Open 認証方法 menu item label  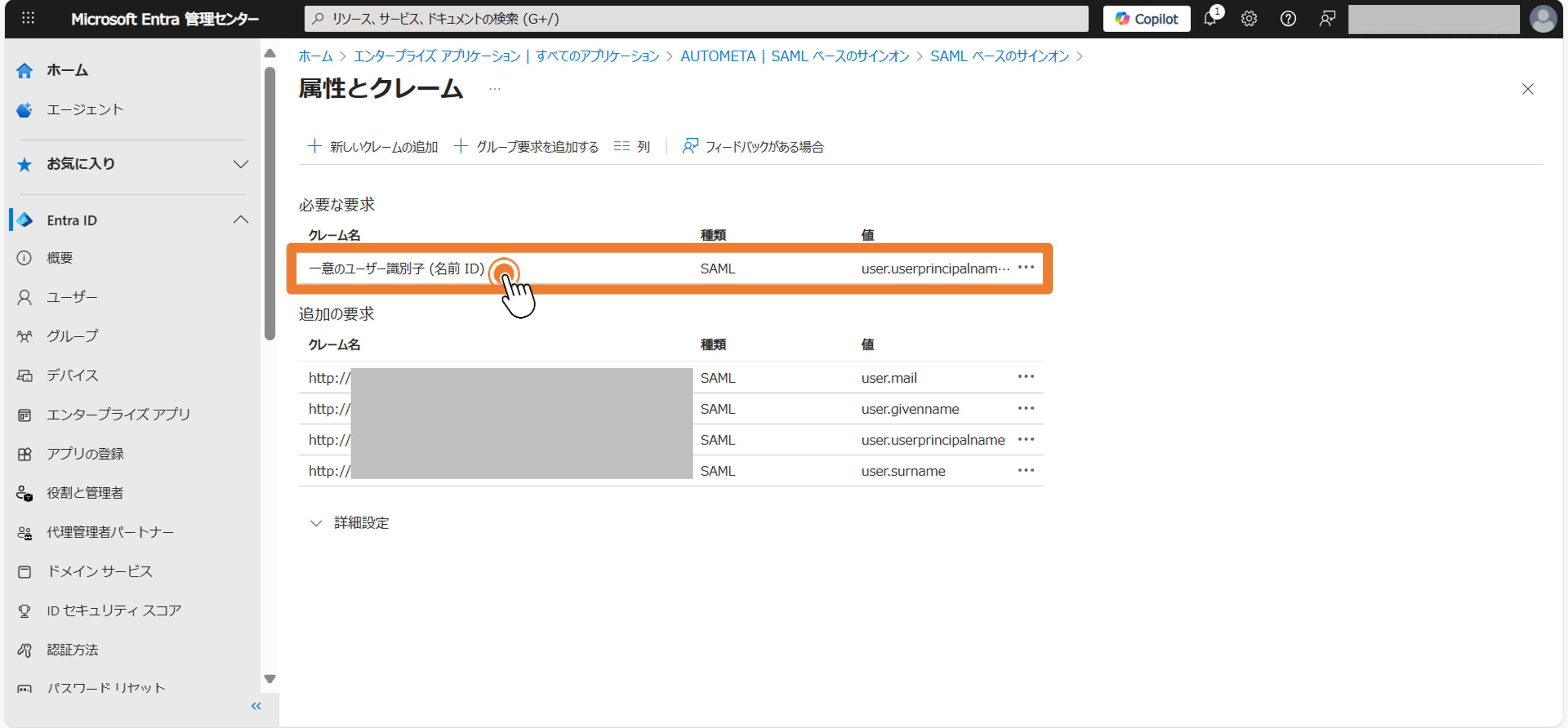pos(72,650)
